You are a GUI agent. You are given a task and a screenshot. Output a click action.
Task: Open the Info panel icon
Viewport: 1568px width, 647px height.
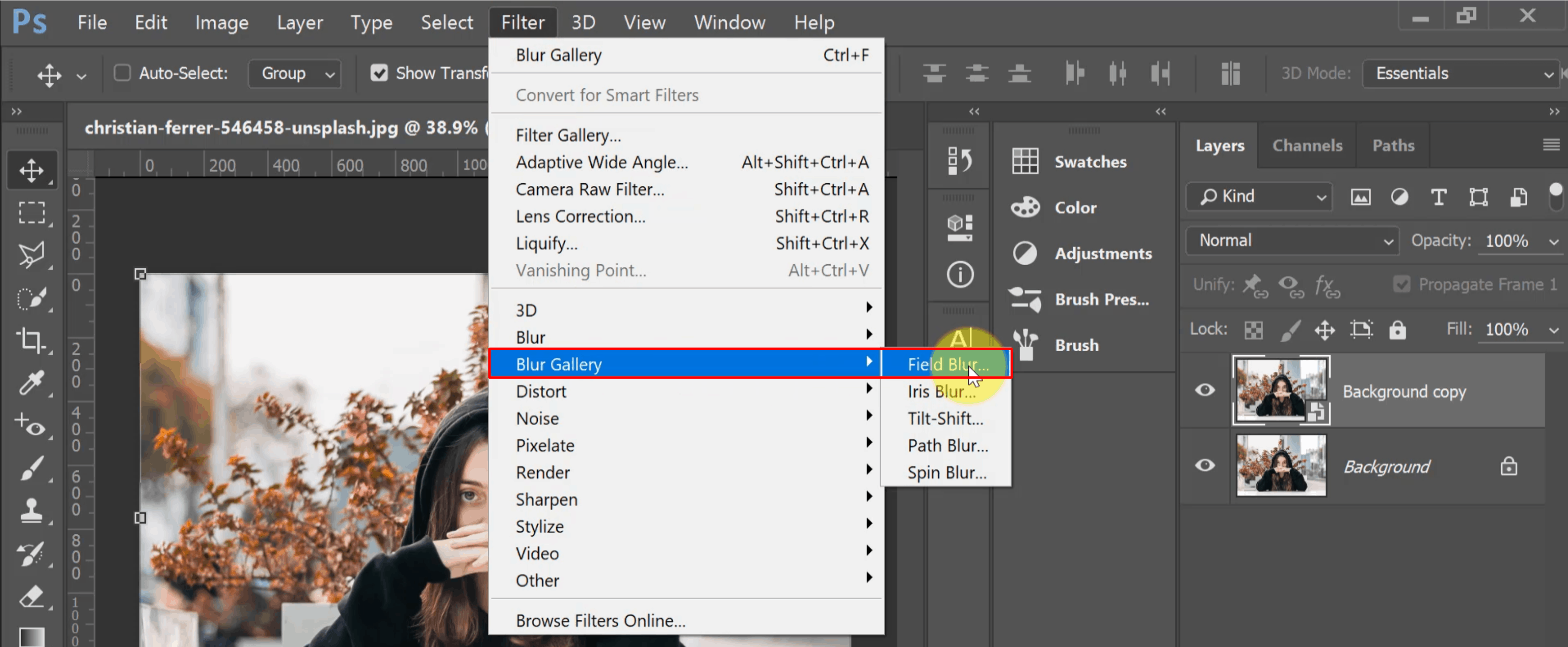pyautogui.click(x=959, y=274)
